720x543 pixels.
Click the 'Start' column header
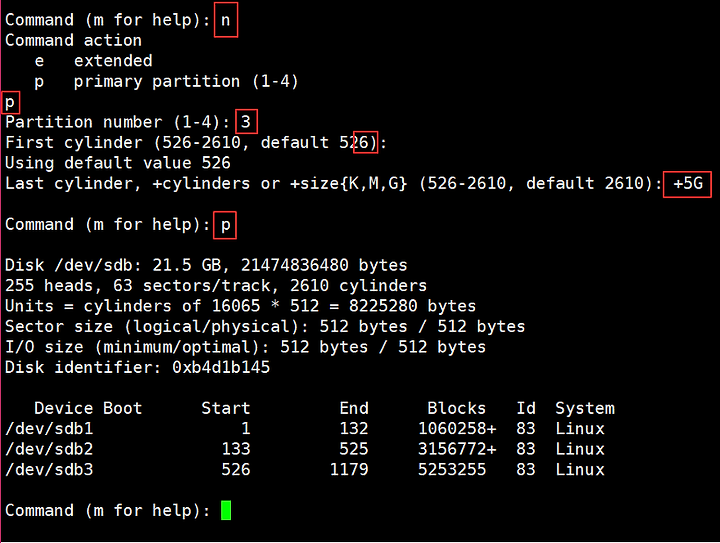[x=225, y=408]
